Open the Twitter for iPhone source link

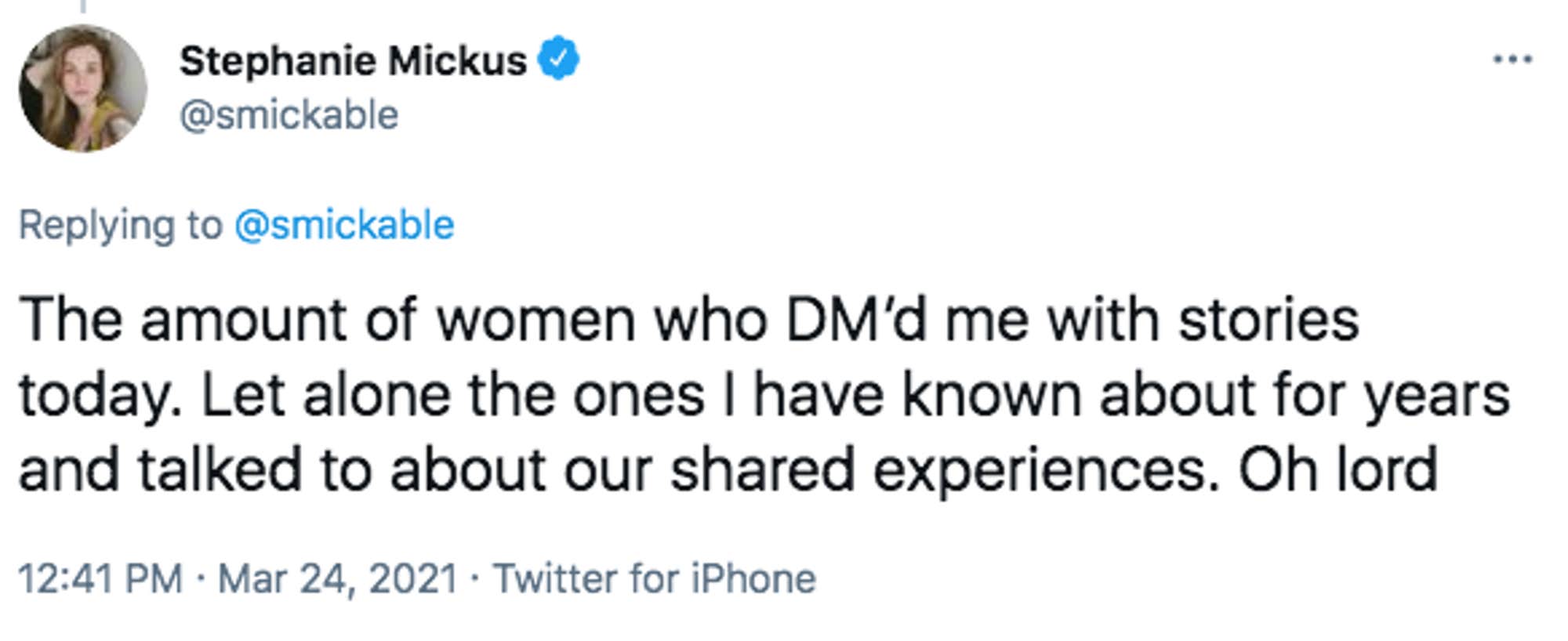tap(655, 579)
